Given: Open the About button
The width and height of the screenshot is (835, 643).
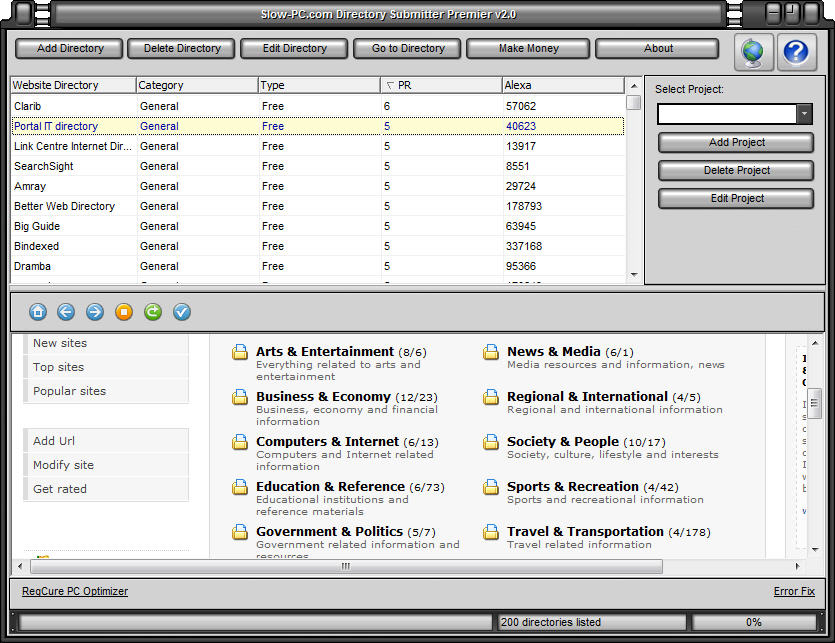Looking at the screenshot, I should coord(657,48).
